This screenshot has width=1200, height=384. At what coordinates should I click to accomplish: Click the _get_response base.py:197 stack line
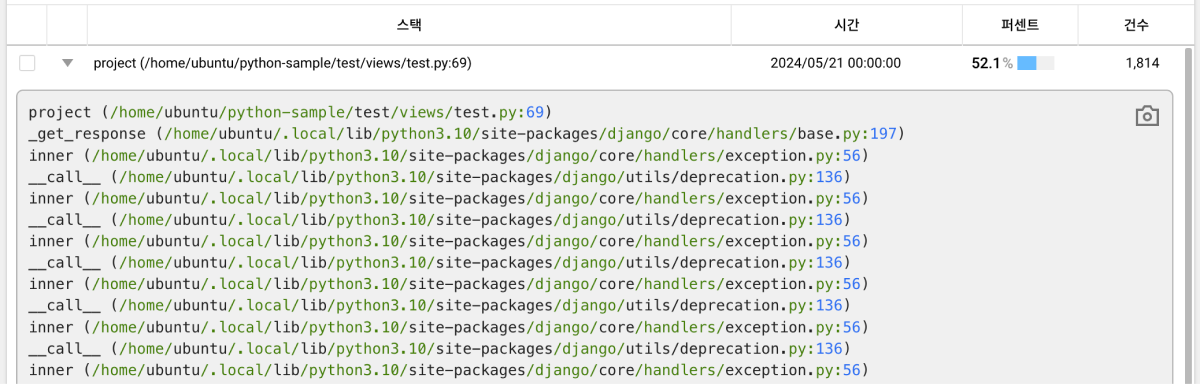coord(466,133)
